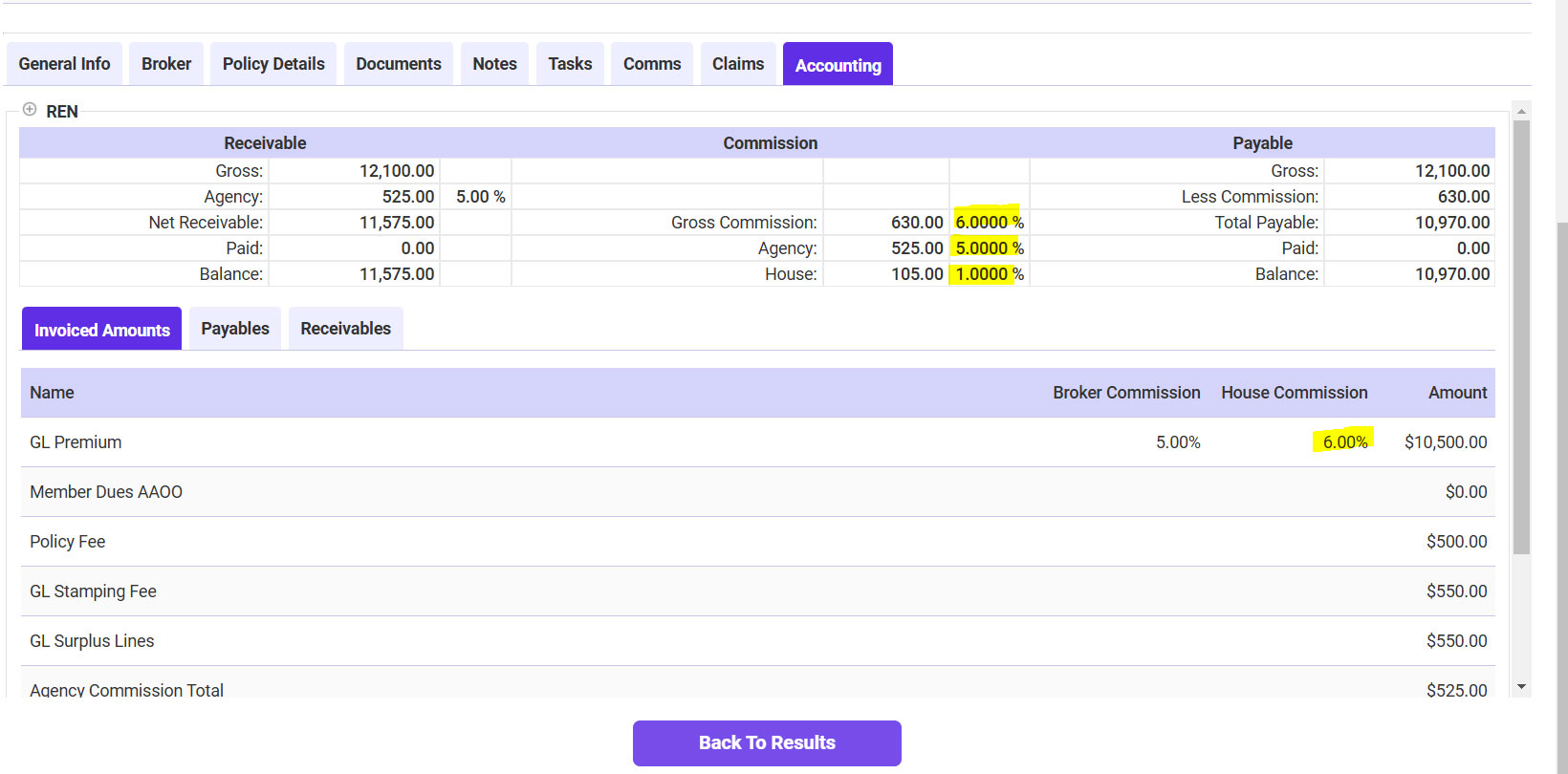1568x774 pixels.
Task: Open the Notes tab
Action: pyautogui.click(x=494, y=64)
